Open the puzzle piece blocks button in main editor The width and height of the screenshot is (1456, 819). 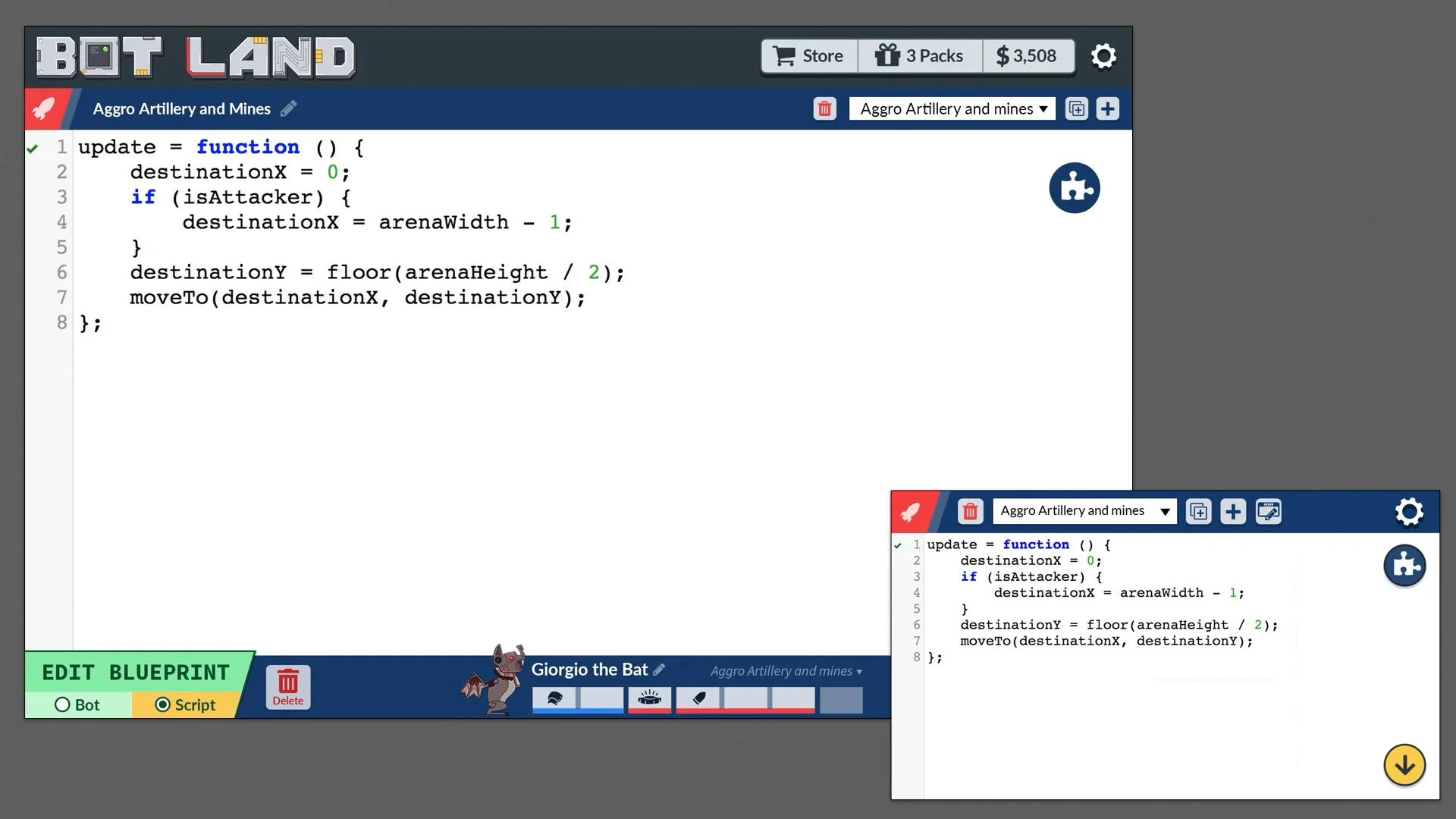click(1075, 188)
